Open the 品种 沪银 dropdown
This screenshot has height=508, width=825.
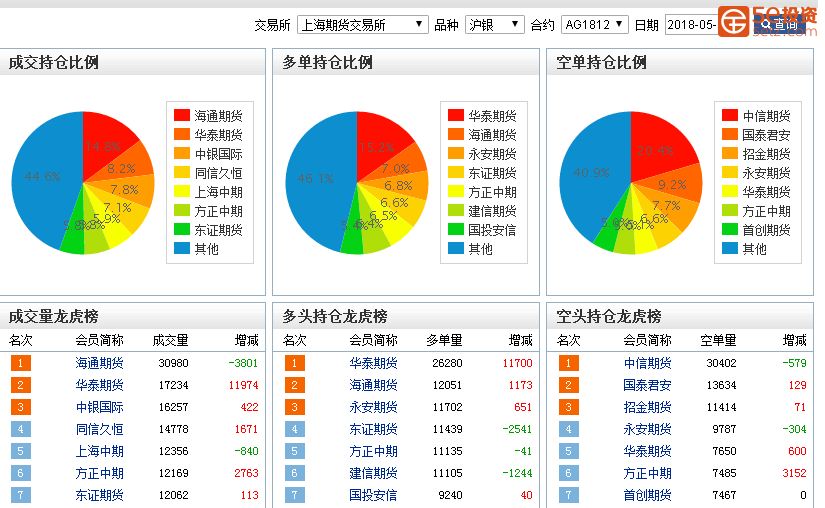pyautogui.click(x=494, y=25)
